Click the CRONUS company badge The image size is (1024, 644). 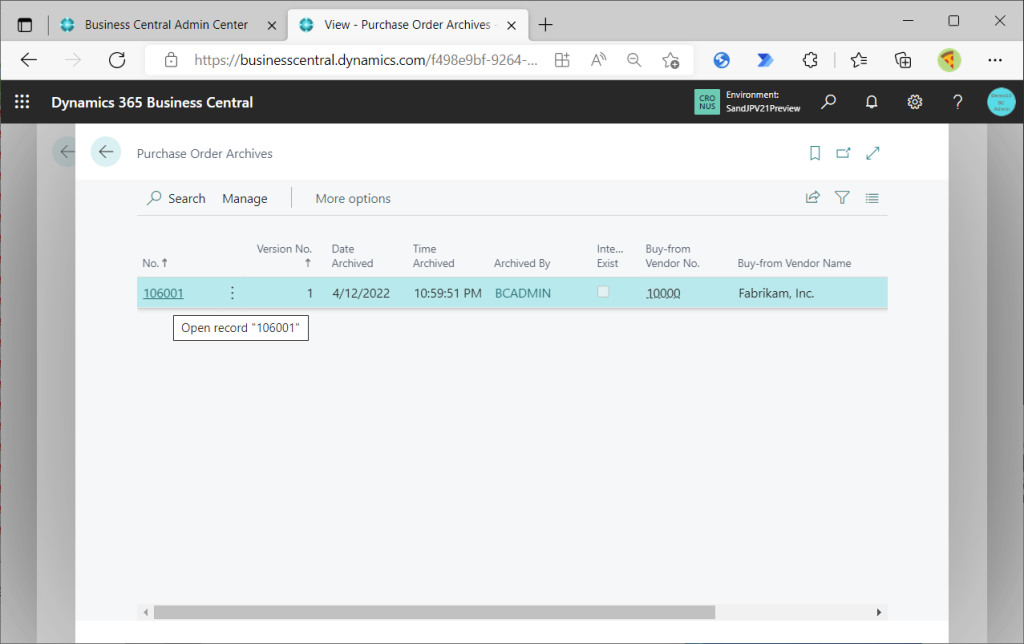click(707, 102)
